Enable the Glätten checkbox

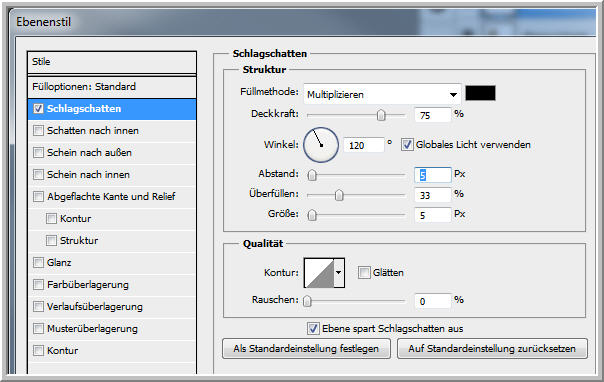[x=364, y=273]
